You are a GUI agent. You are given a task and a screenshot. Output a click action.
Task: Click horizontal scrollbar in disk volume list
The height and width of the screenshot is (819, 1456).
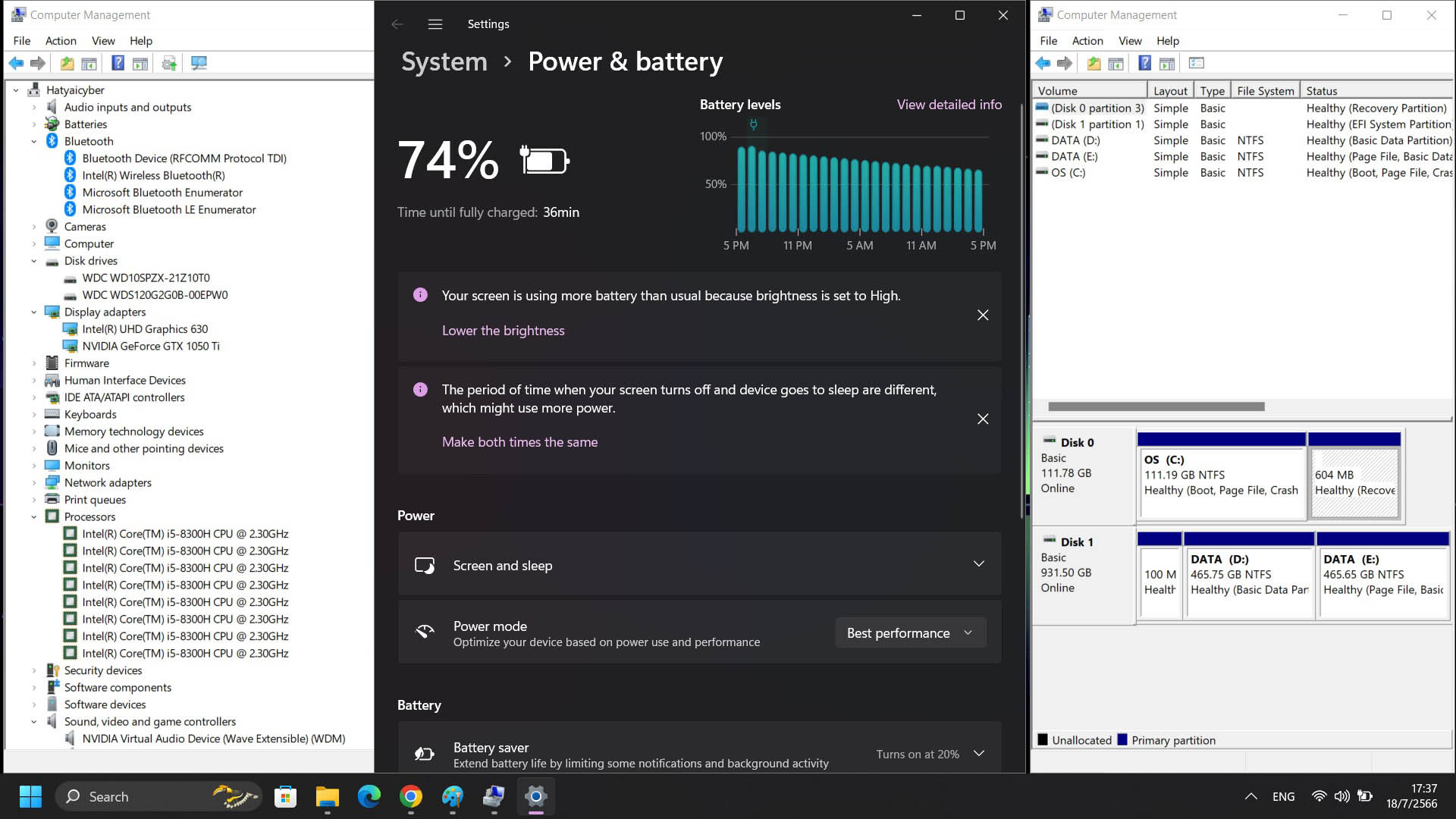click(x=1156, y=406)
